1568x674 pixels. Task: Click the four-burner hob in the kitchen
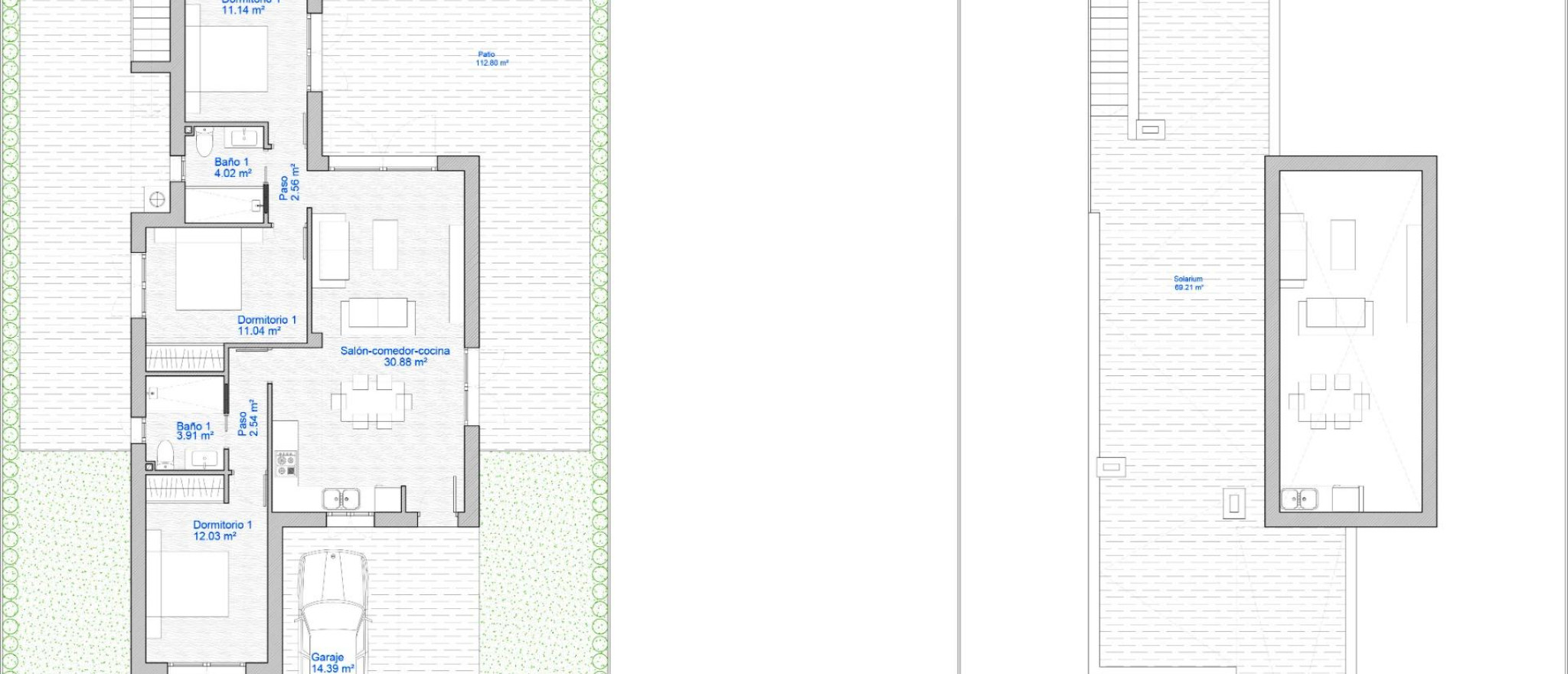tap(286, 464)
